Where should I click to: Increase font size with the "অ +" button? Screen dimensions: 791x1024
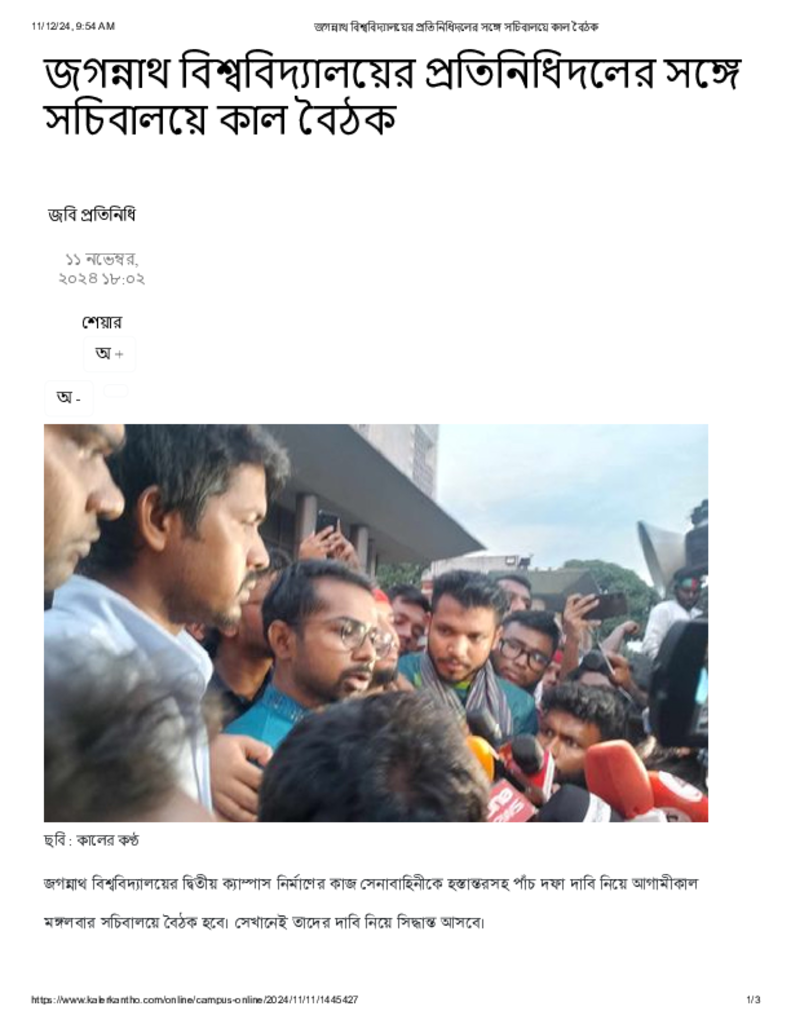tap(109, 354)
